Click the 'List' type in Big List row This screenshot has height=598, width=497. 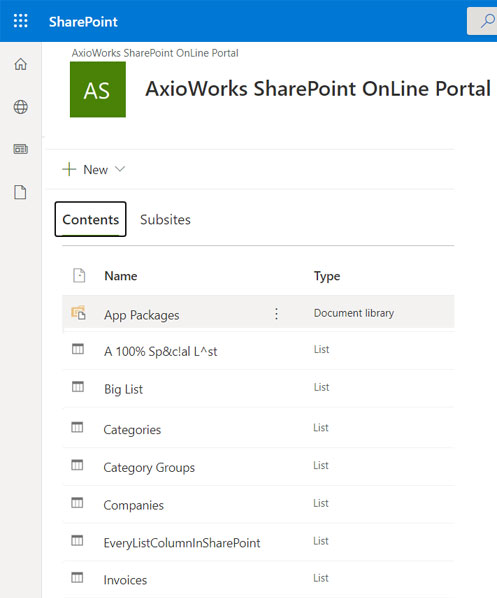pos(321,387)
